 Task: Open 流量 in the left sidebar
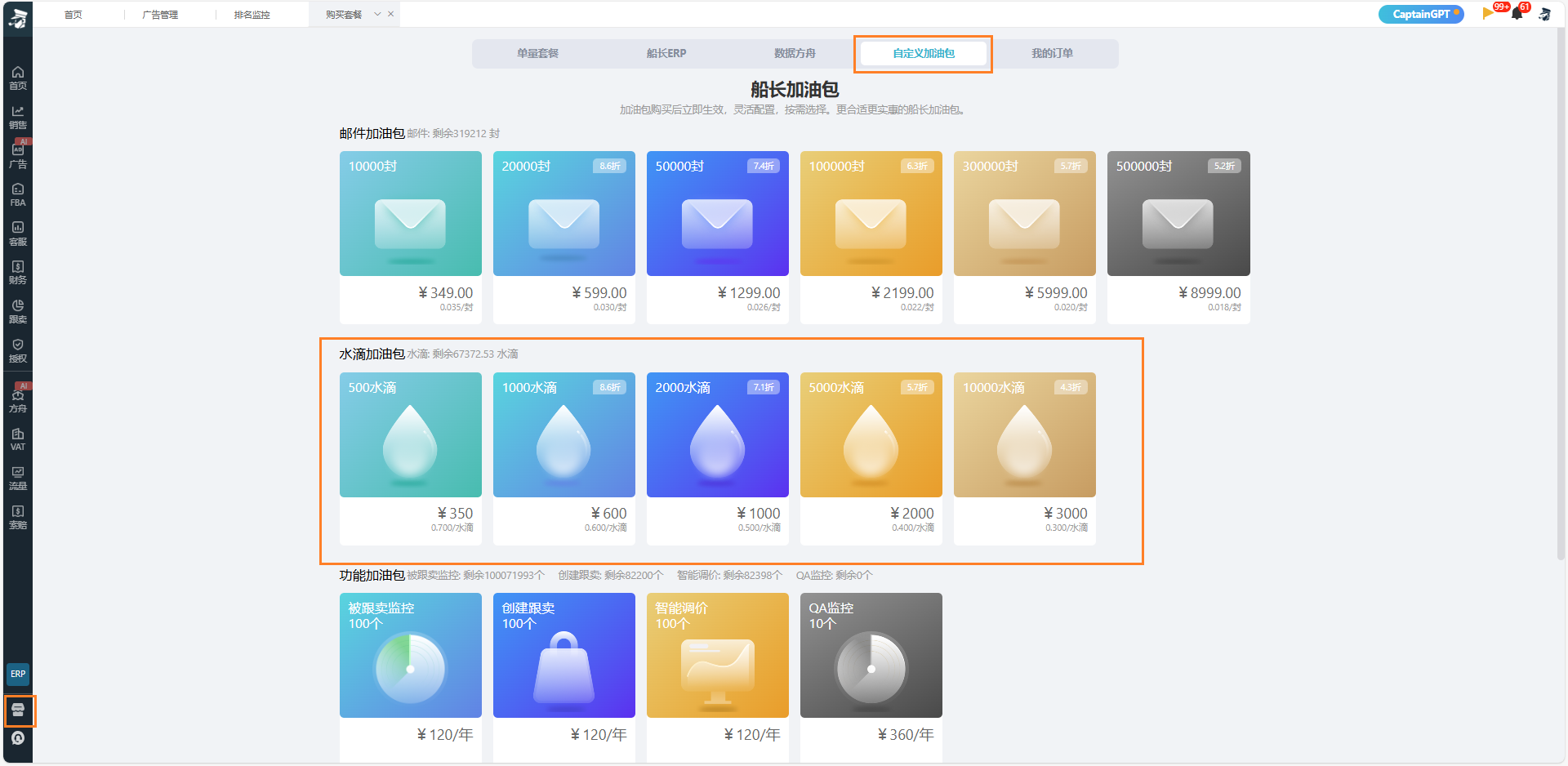click(x=18, y=479)
